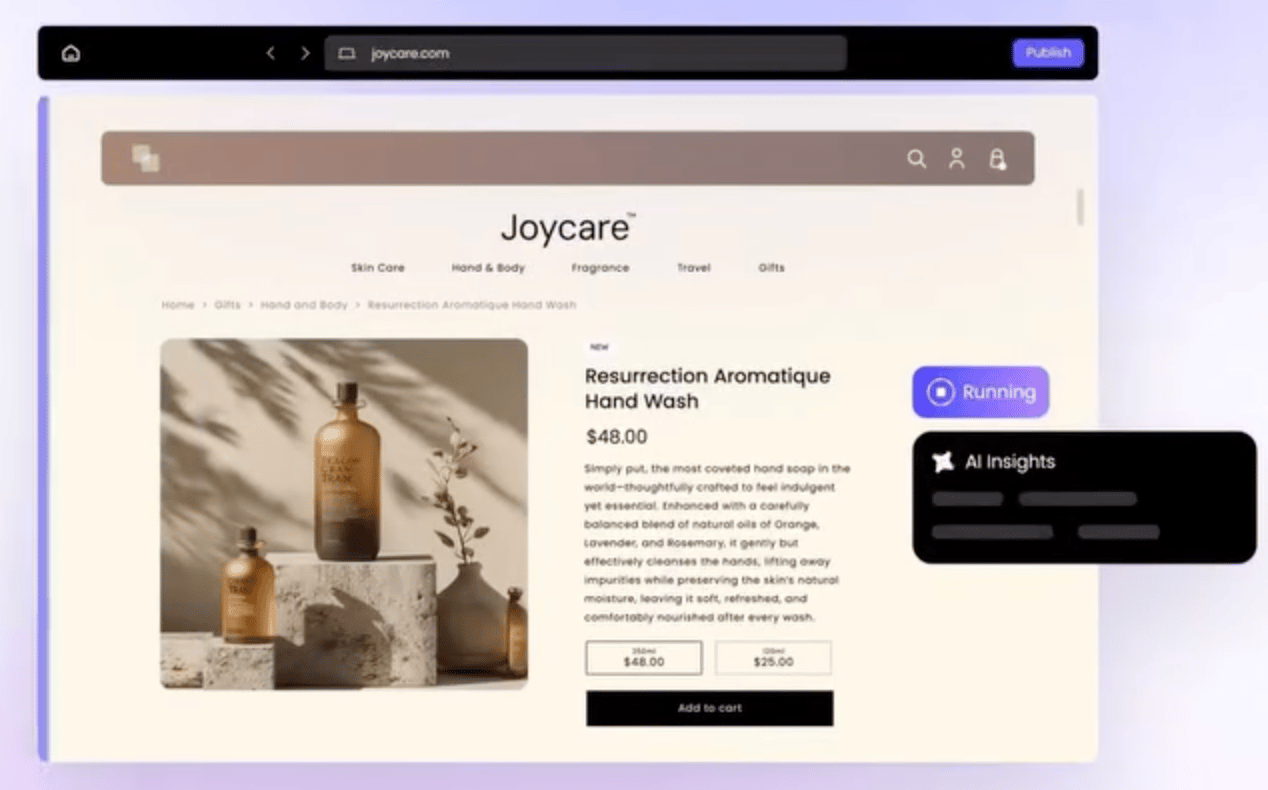Click the NEW badge
The image size is (1268, 790).
click(599, 347)
